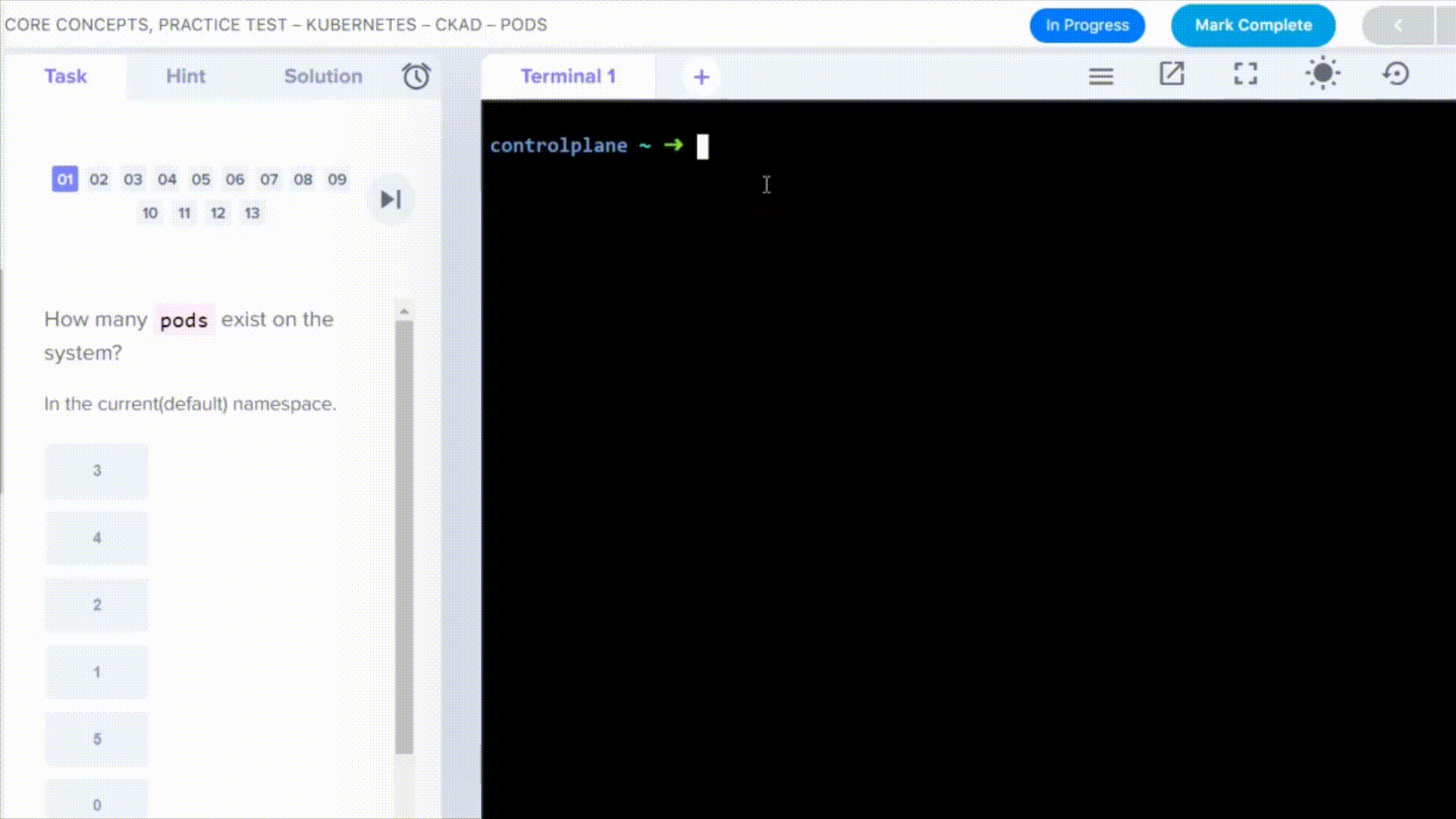Select the Terminal 1 tab
The image size is (1456, 819).
(567, 77)
